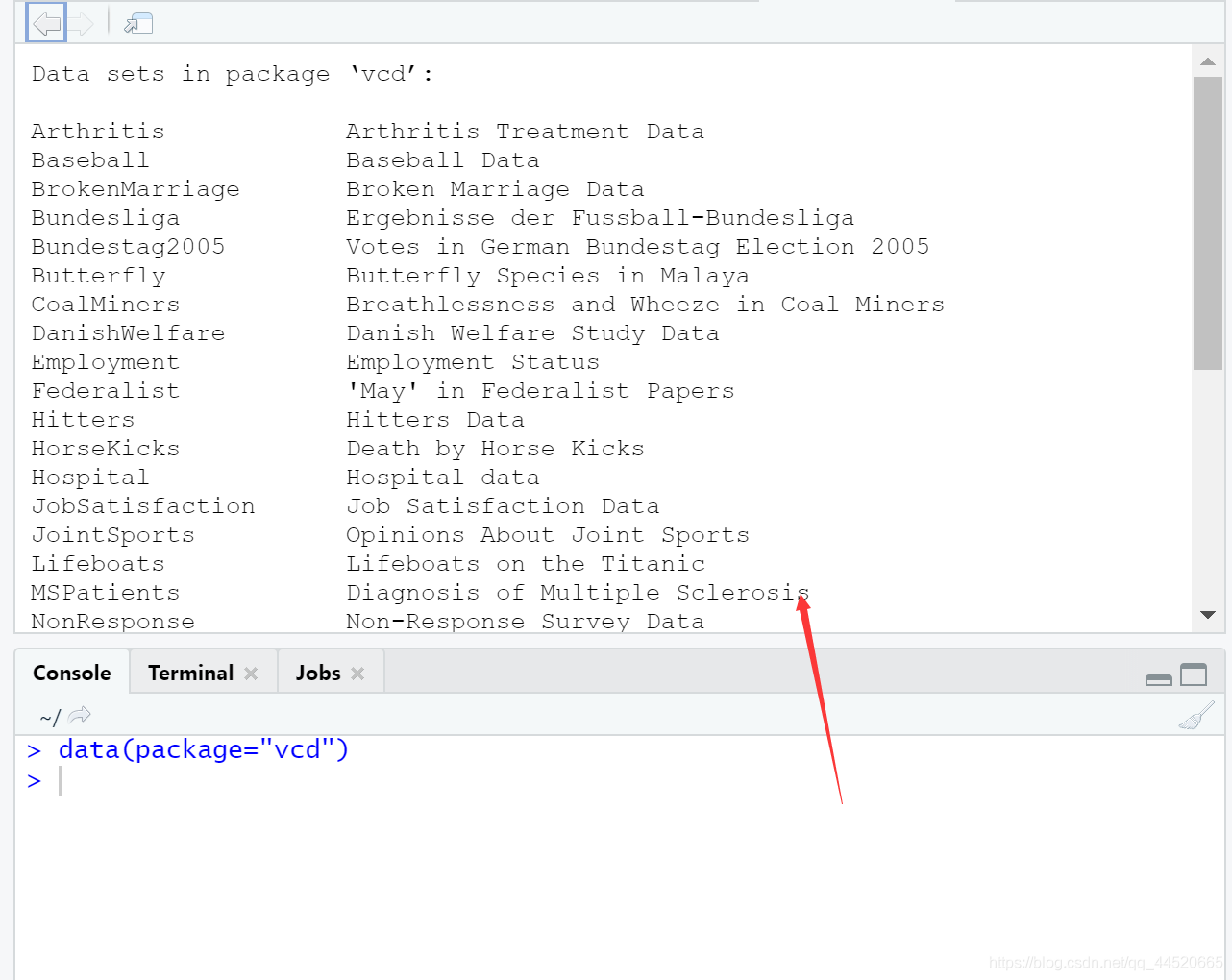1232x980 pixels.
Task: Select the BrokenMarriage dataset name
Action: pyautogui.click(x=136, y=189)
